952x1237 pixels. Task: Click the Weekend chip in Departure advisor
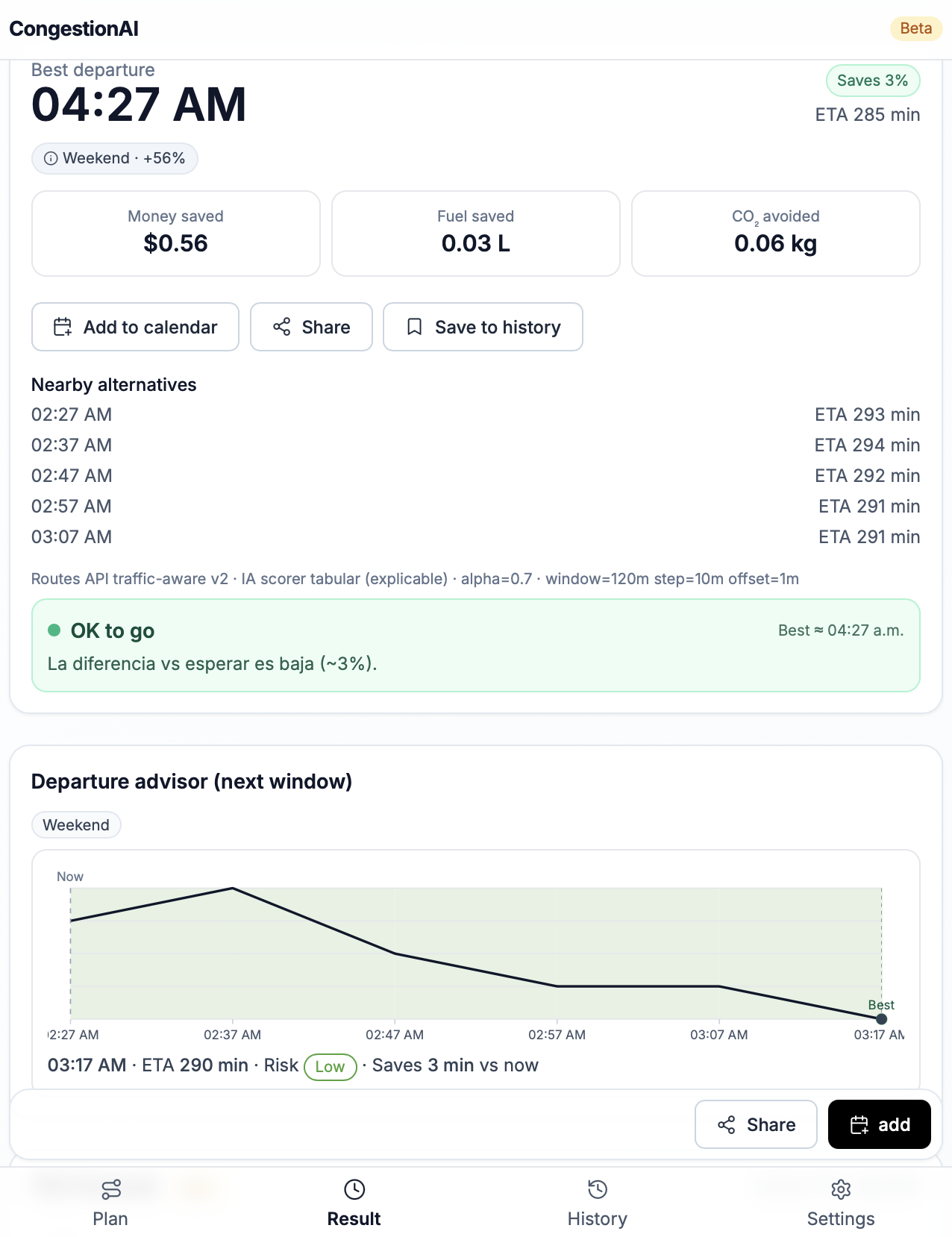click(x=76, y=824)
